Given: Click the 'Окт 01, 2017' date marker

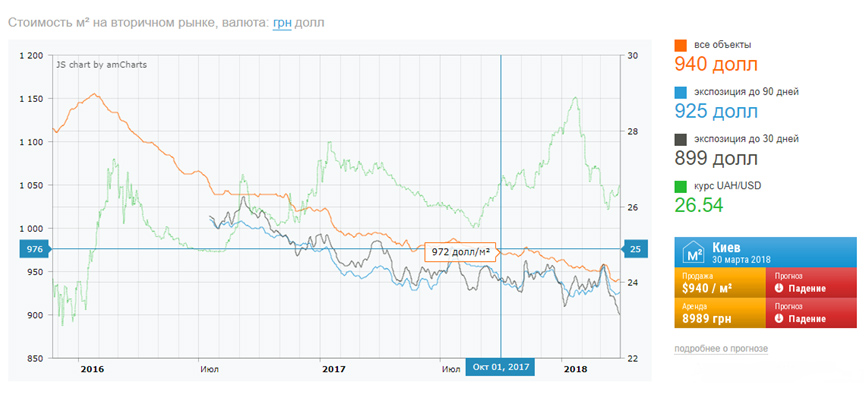Looking at the screenshot, I should 500,367.
